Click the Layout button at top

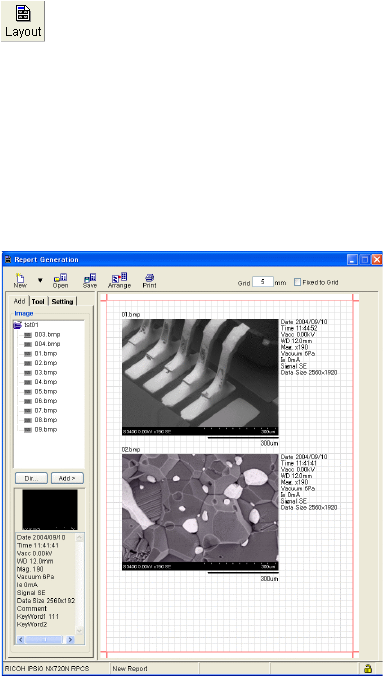[x=23, y=21]
